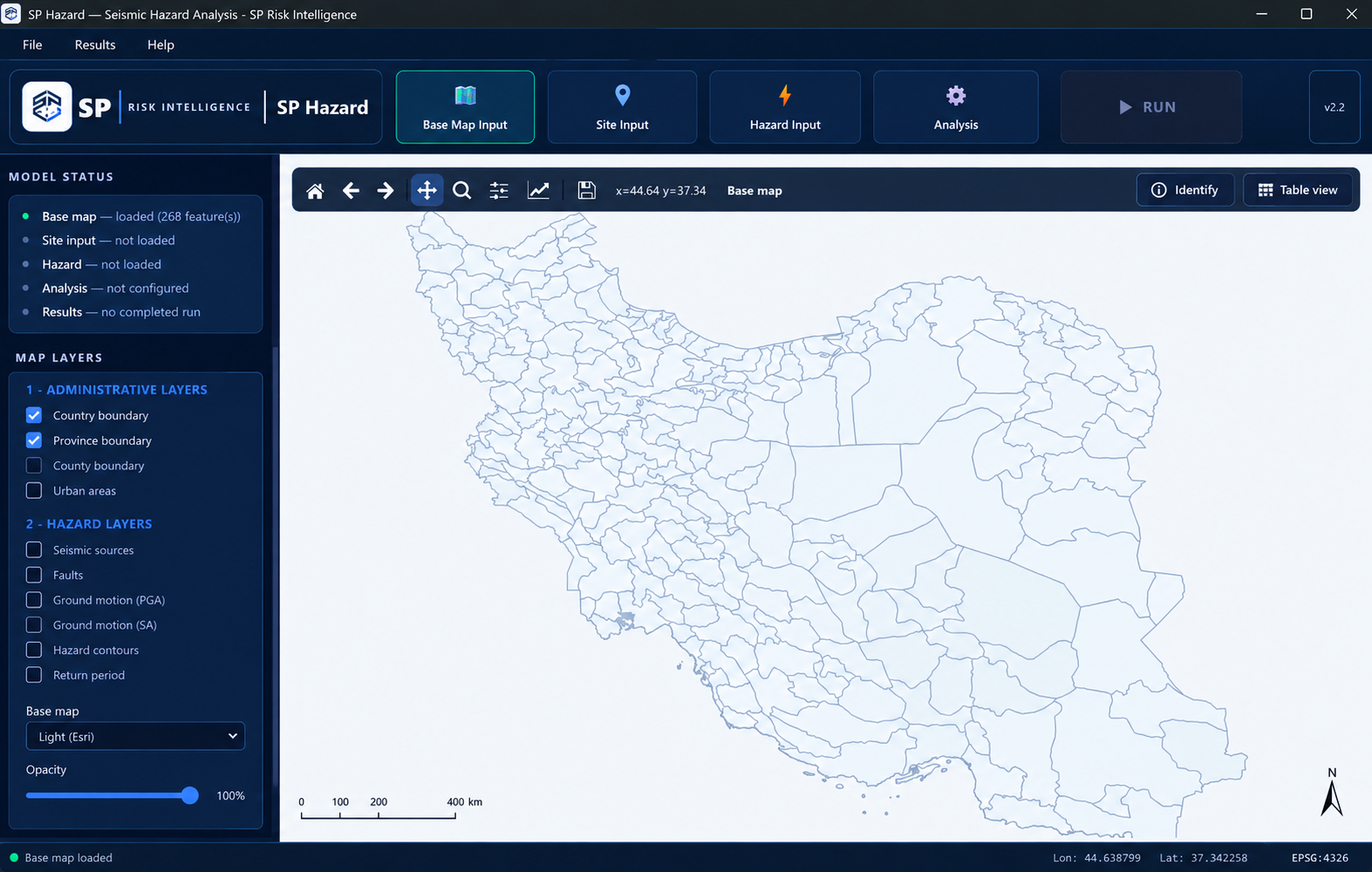Image resolution: width=1372 pixels, height=872 pixels.
Task: Open the Hazard Input tab
Action: (785, 107)
